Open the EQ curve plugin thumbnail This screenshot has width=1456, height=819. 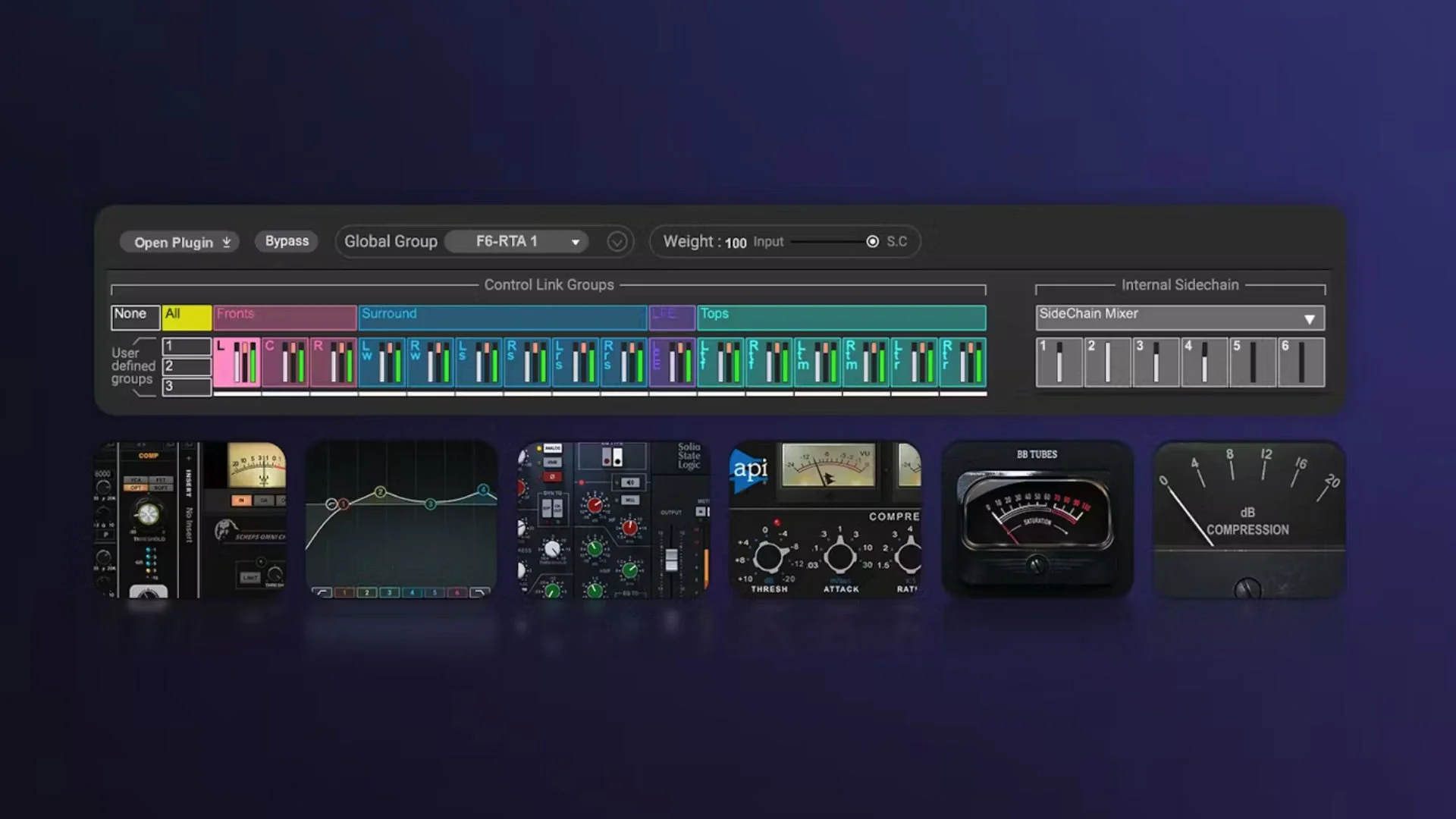[401, 519]
